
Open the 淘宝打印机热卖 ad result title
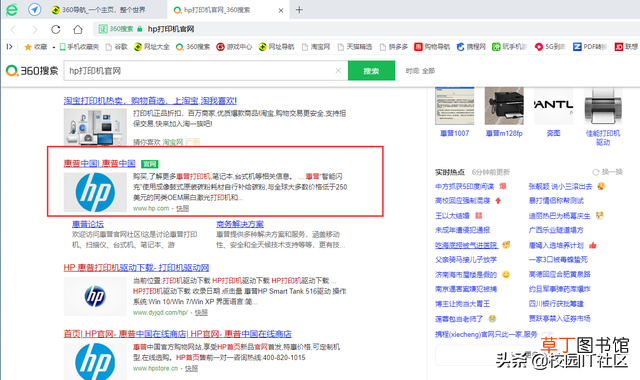point(150,101)
